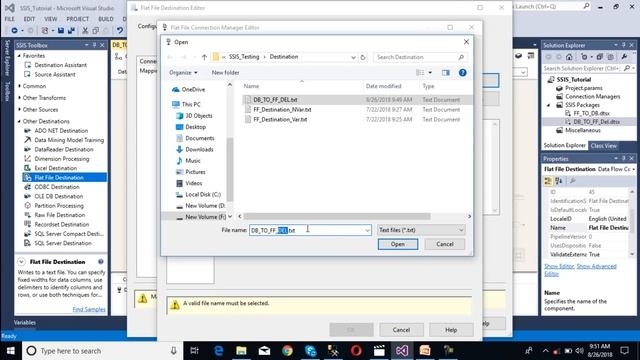
Task: Open DB_TO_FF_Del.dtsx in Solution Explorer
Action: tap(596, 122)
